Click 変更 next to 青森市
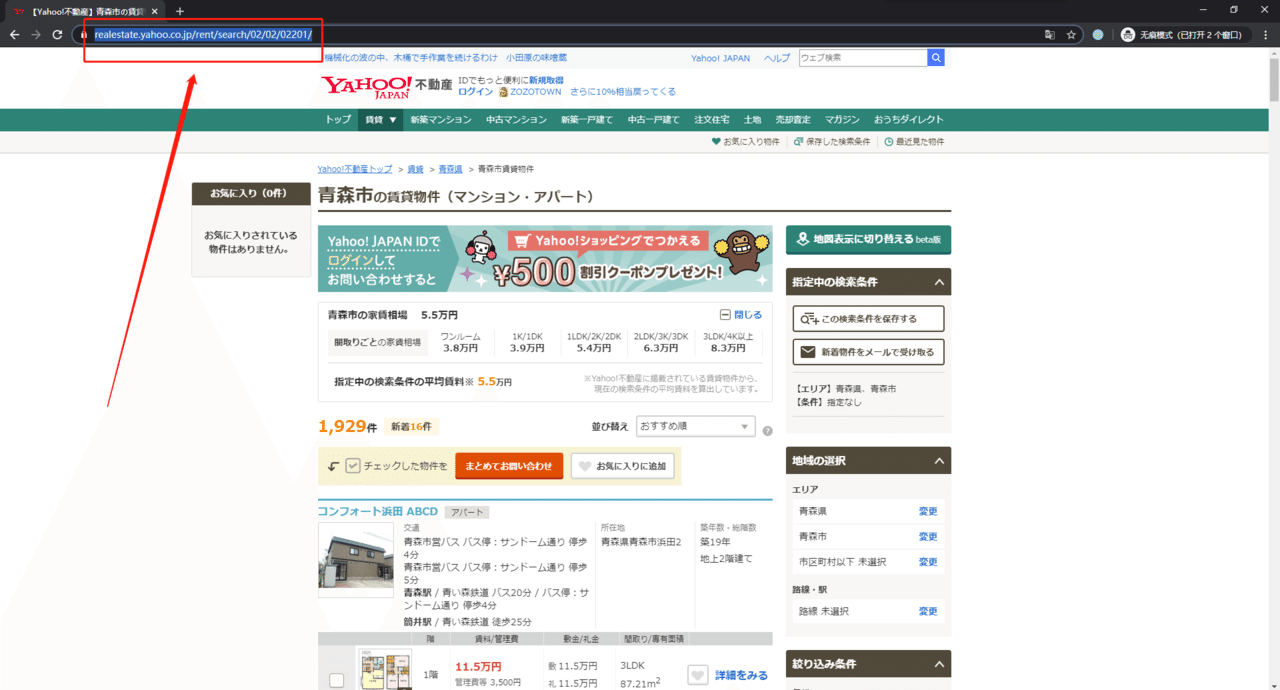Viewport: 1280px width, 690px height. point(928,537)
